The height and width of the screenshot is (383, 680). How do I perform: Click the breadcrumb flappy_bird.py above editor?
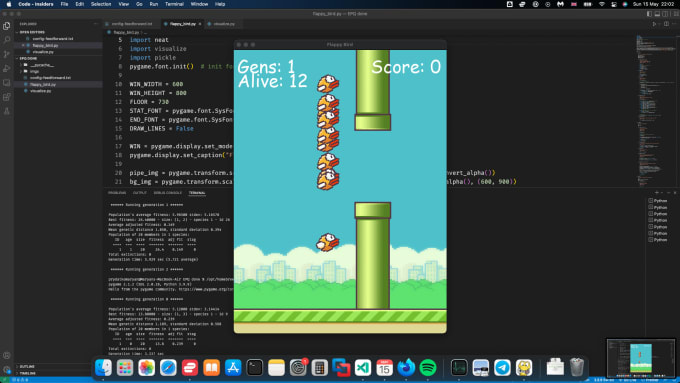(126, 32)
